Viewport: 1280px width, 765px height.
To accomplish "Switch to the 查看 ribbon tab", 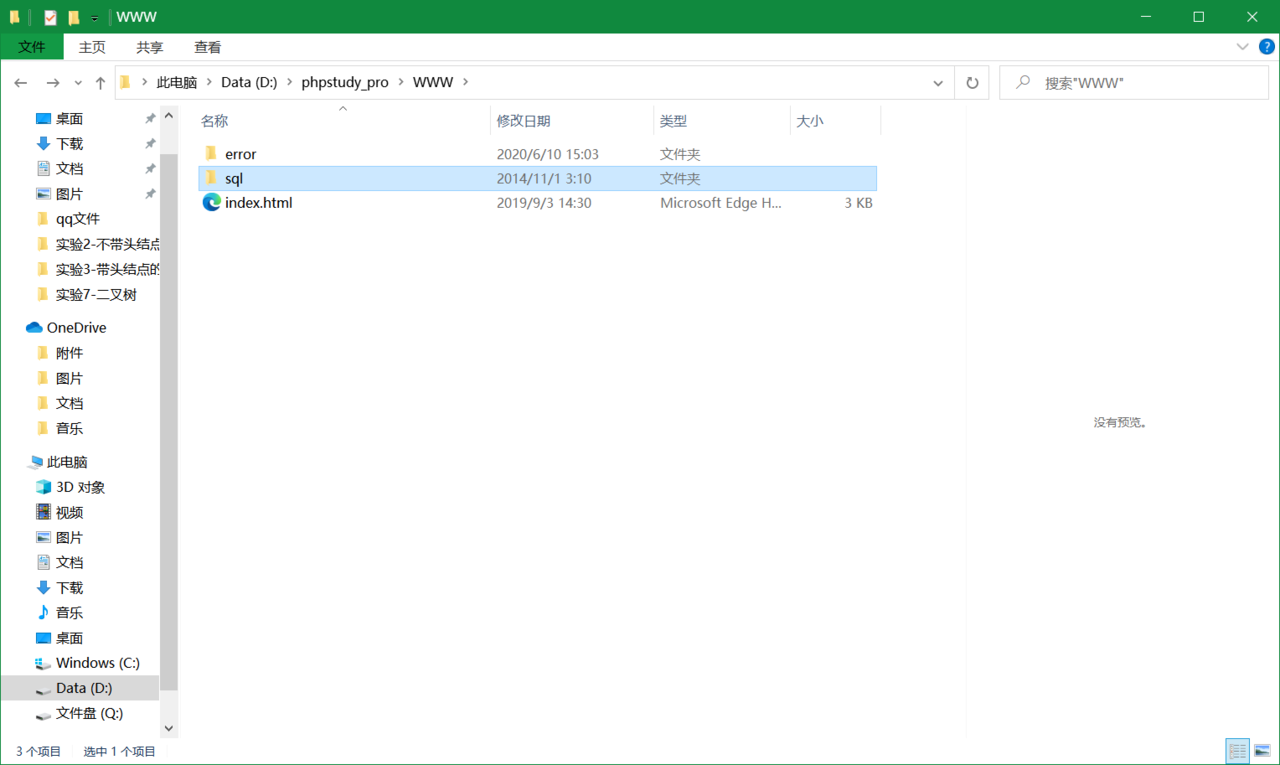I will [208, 47].
